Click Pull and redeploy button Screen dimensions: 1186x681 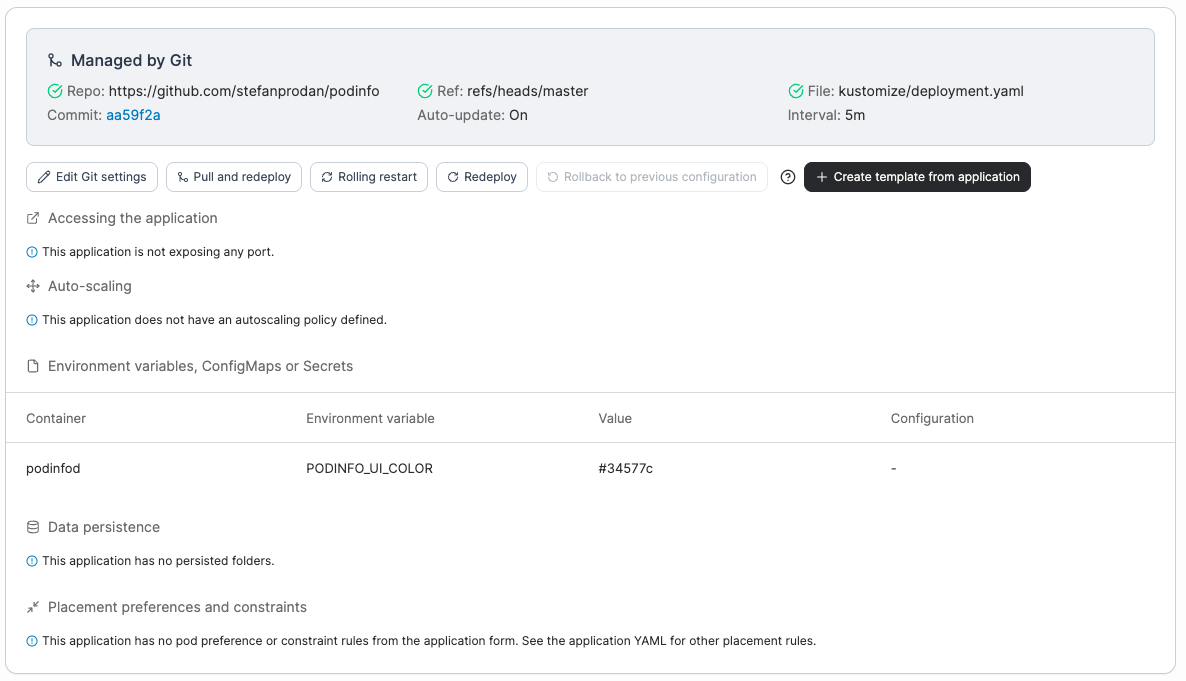click(234, 177)
